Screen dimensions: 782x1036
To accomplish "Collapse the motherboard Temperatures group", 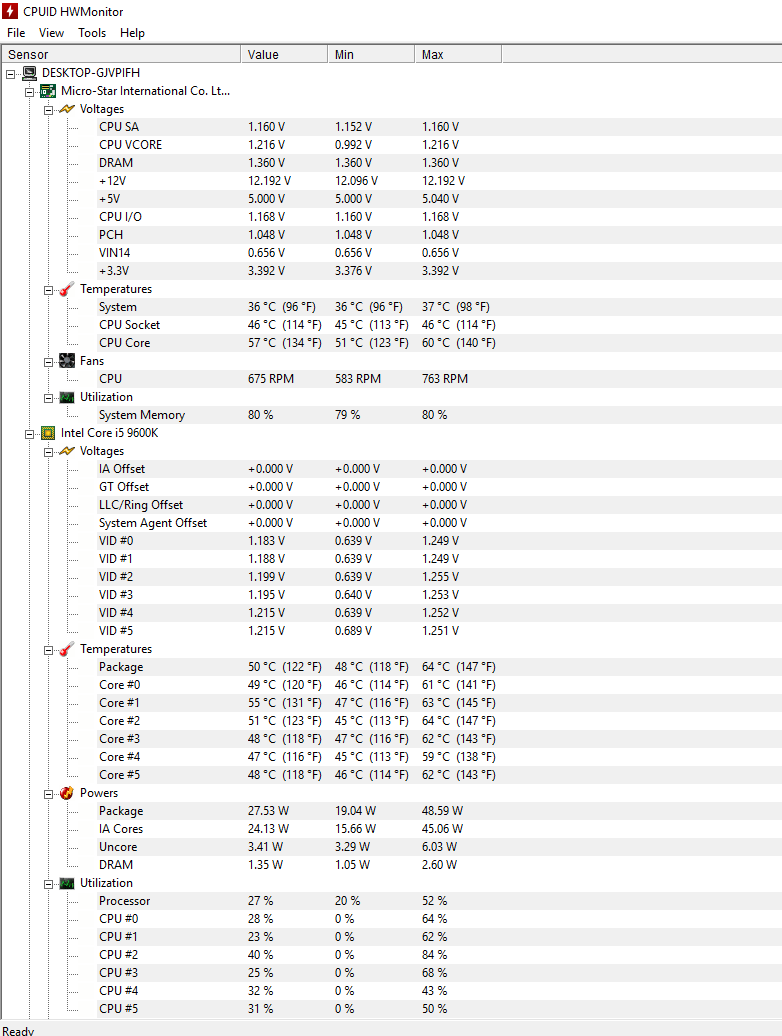I will point(48,290).
